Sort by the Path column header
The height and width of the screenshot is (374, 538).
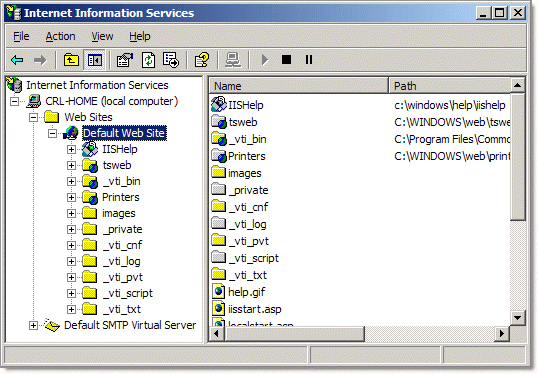[449, 85]
